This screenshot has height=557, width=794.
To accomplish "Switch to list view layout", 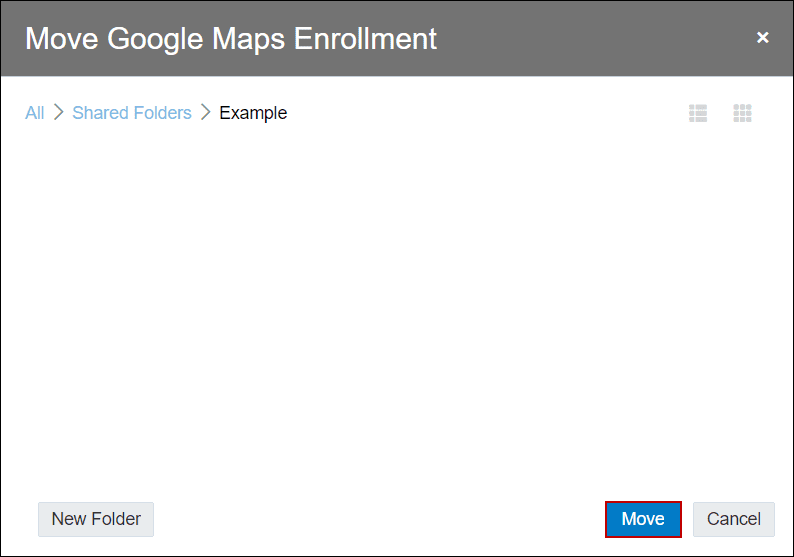I will pyautogui.click(x=698, y=113).
